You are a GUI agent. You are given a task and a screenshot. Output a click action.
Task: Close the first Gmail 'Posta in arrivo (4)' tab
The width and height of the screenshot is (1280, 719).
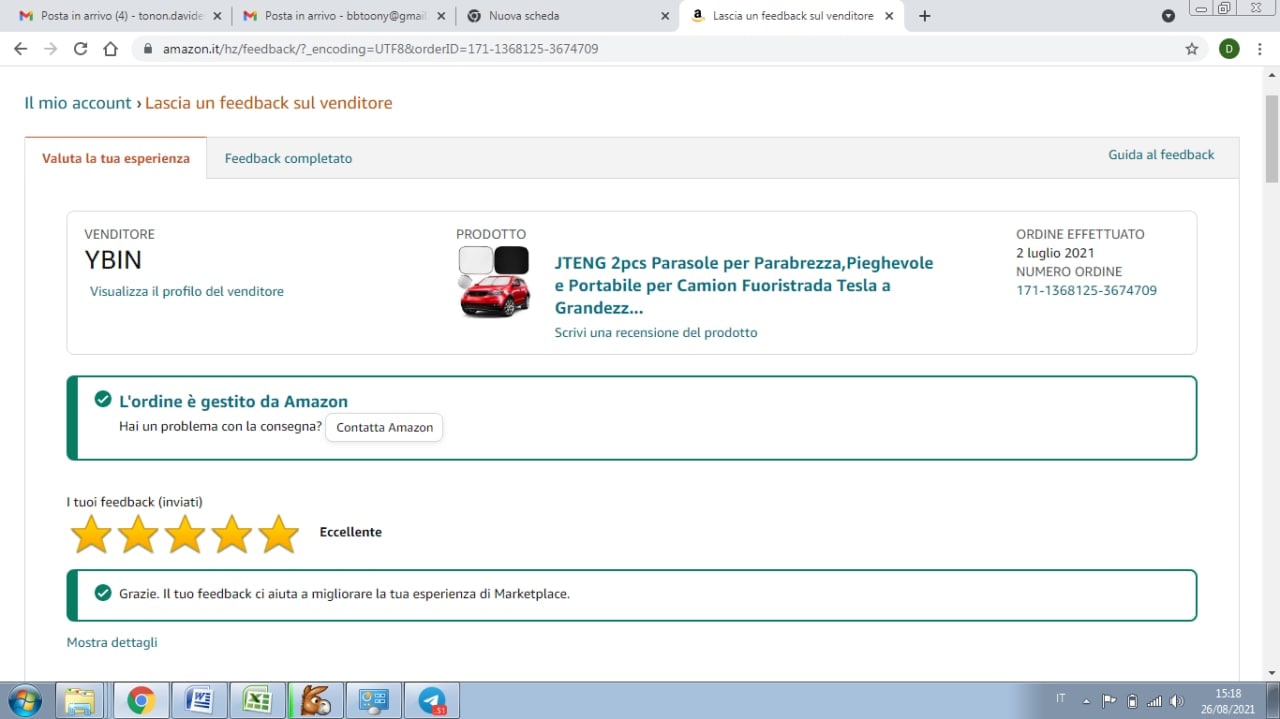217,16
